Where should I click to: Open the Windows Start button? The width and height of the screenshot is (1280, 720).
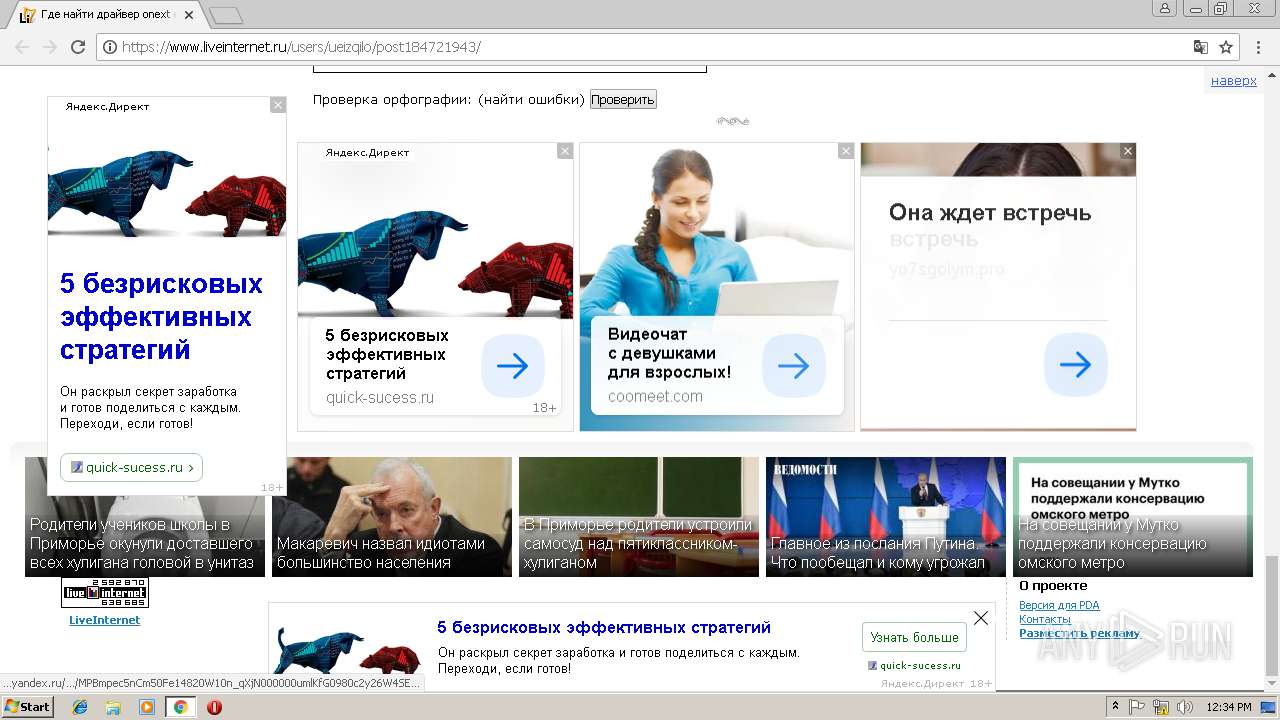(x=28, y=707)
